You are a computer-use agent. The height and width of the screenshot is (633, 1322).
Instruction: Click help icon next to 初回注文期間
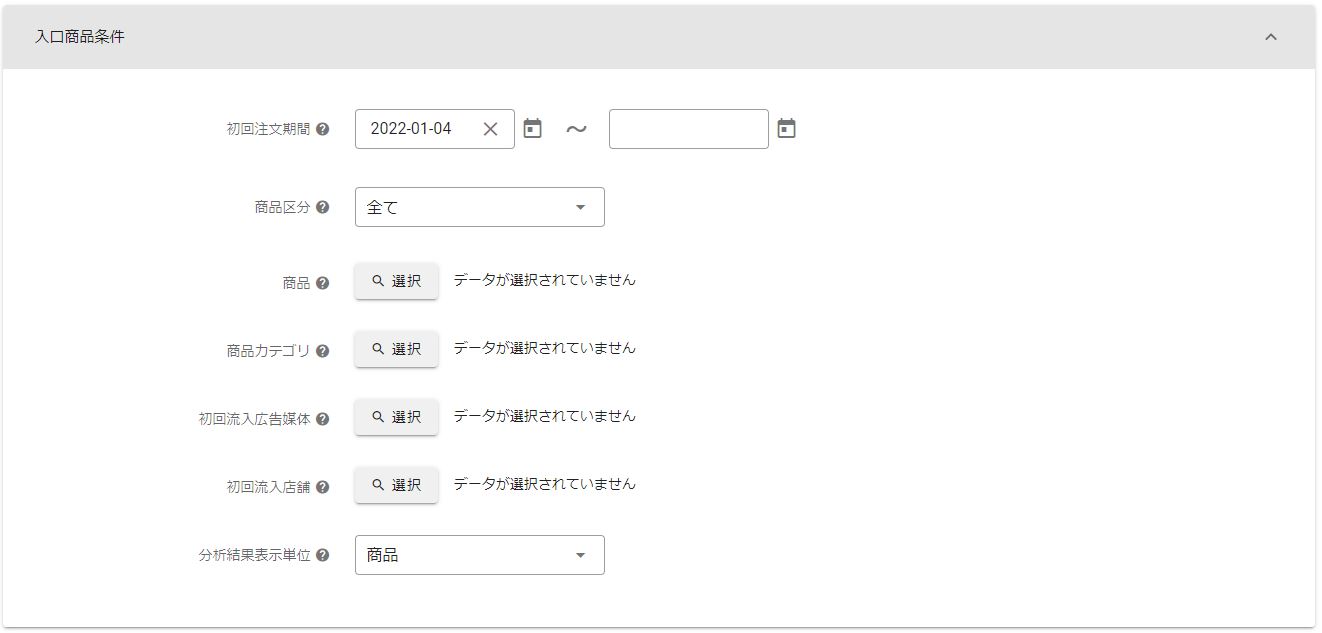(322, 129)
